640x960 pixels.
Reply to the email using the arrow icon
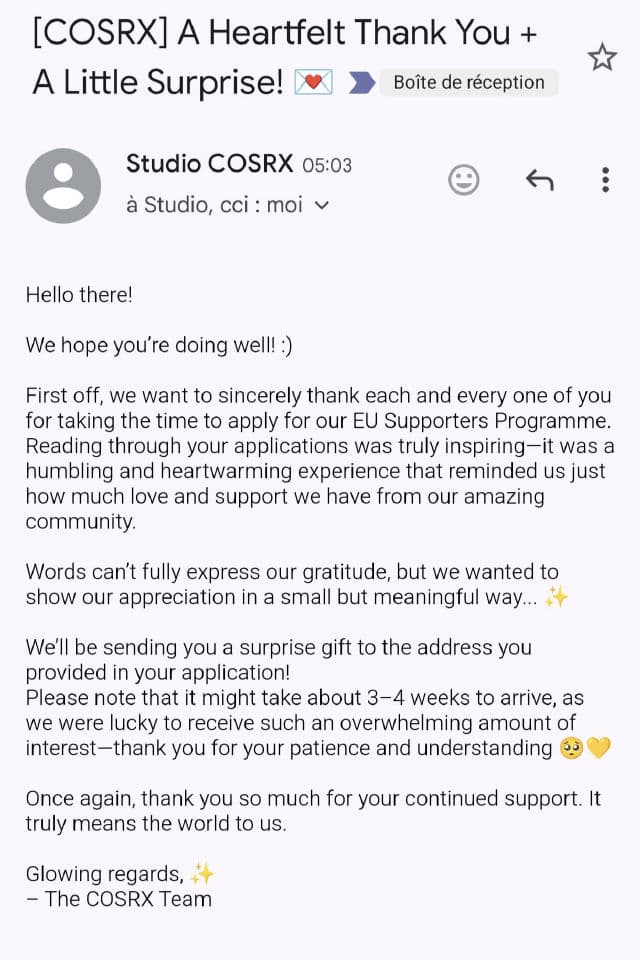tap(539, 180)
